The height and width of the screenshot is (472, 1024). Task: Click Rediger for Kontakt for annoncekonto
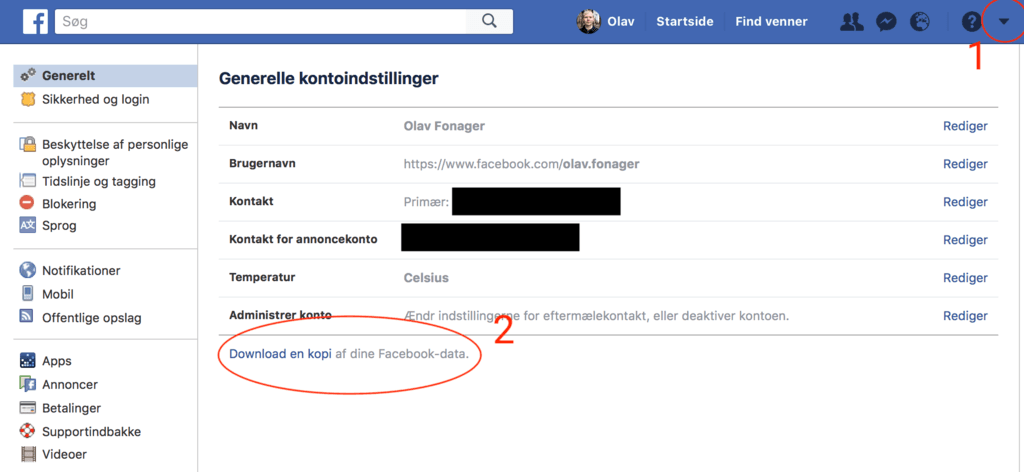click(x=965, y=240)
